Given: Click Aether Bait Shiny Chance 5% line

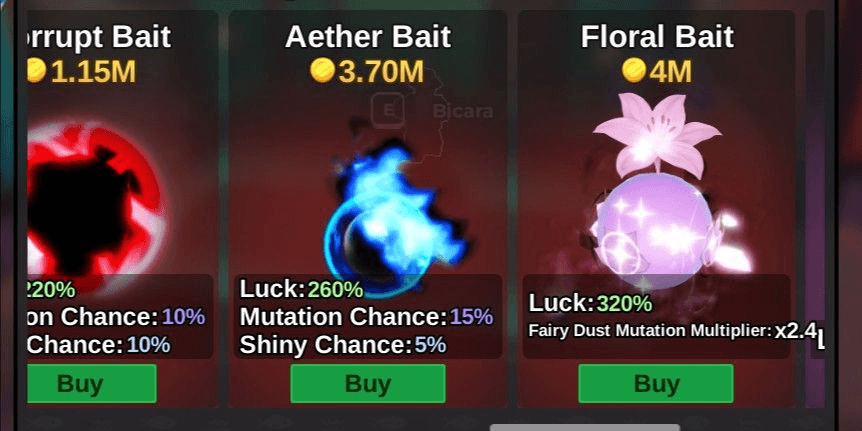Looking at the screenshot, I should pyautogui.click(x=343, y=345).
